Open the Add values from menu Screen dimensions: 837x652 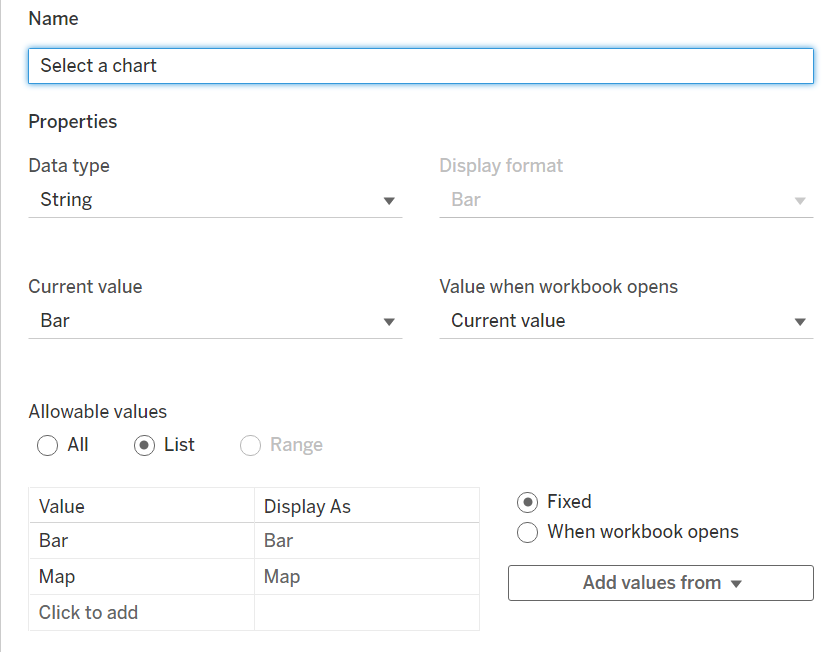tap(660, 583)
